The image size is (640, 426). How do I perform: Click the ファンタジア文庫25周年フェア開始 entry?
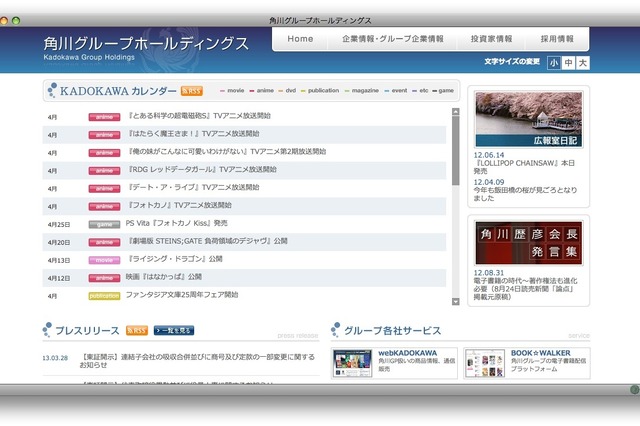coord(182,295)
